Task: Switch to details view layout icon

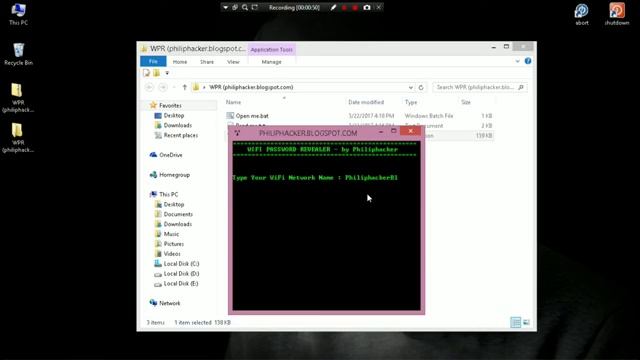Action: 515,322
